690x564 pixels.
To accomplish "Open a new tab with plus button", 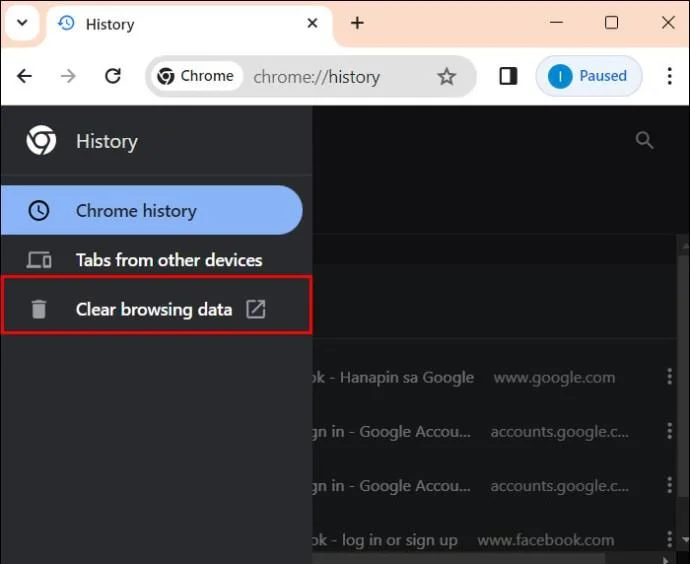I will click(x=357, y=23).
